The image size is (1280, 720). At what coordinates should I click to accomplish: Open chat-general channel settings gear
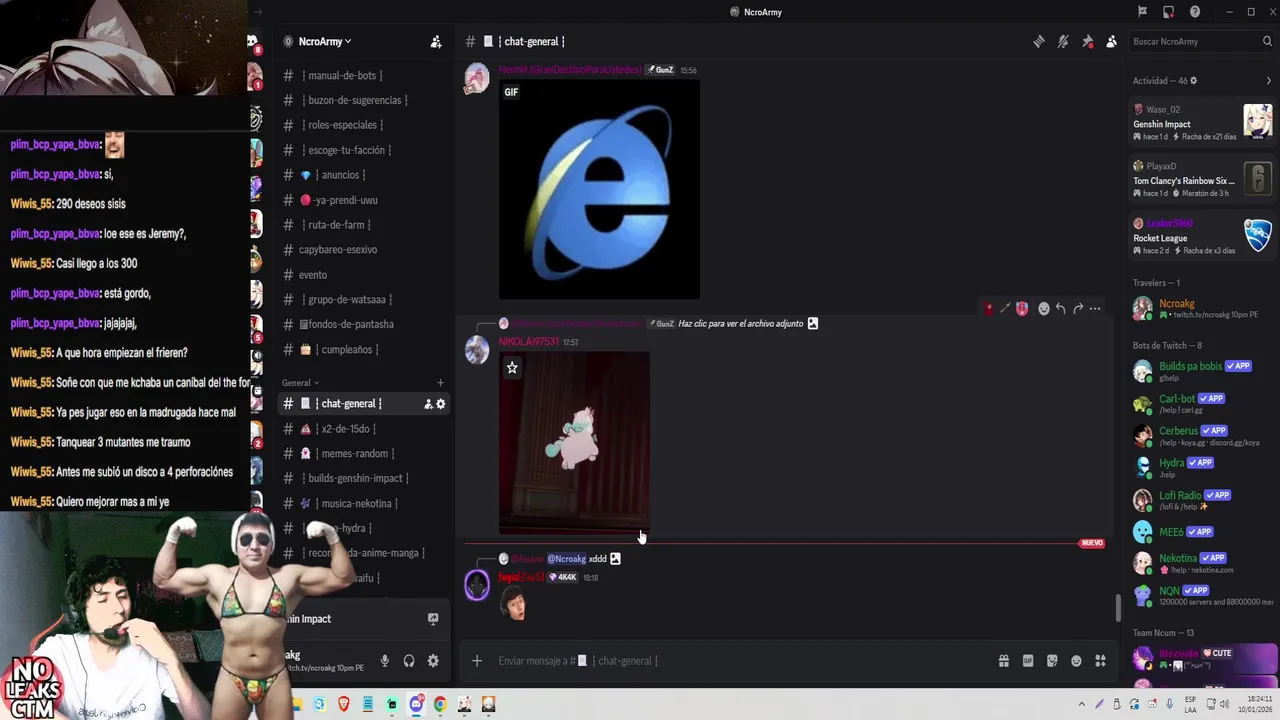(441, 404)
